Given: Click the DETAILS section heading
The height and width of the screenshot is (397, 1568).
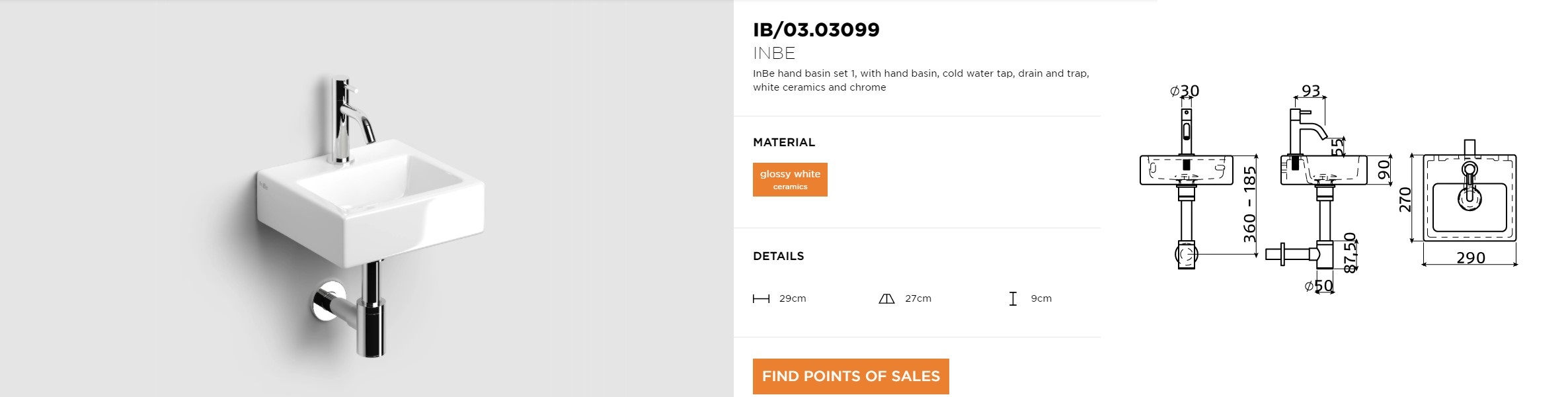Looking at the screenshot, I should (779, 256).
